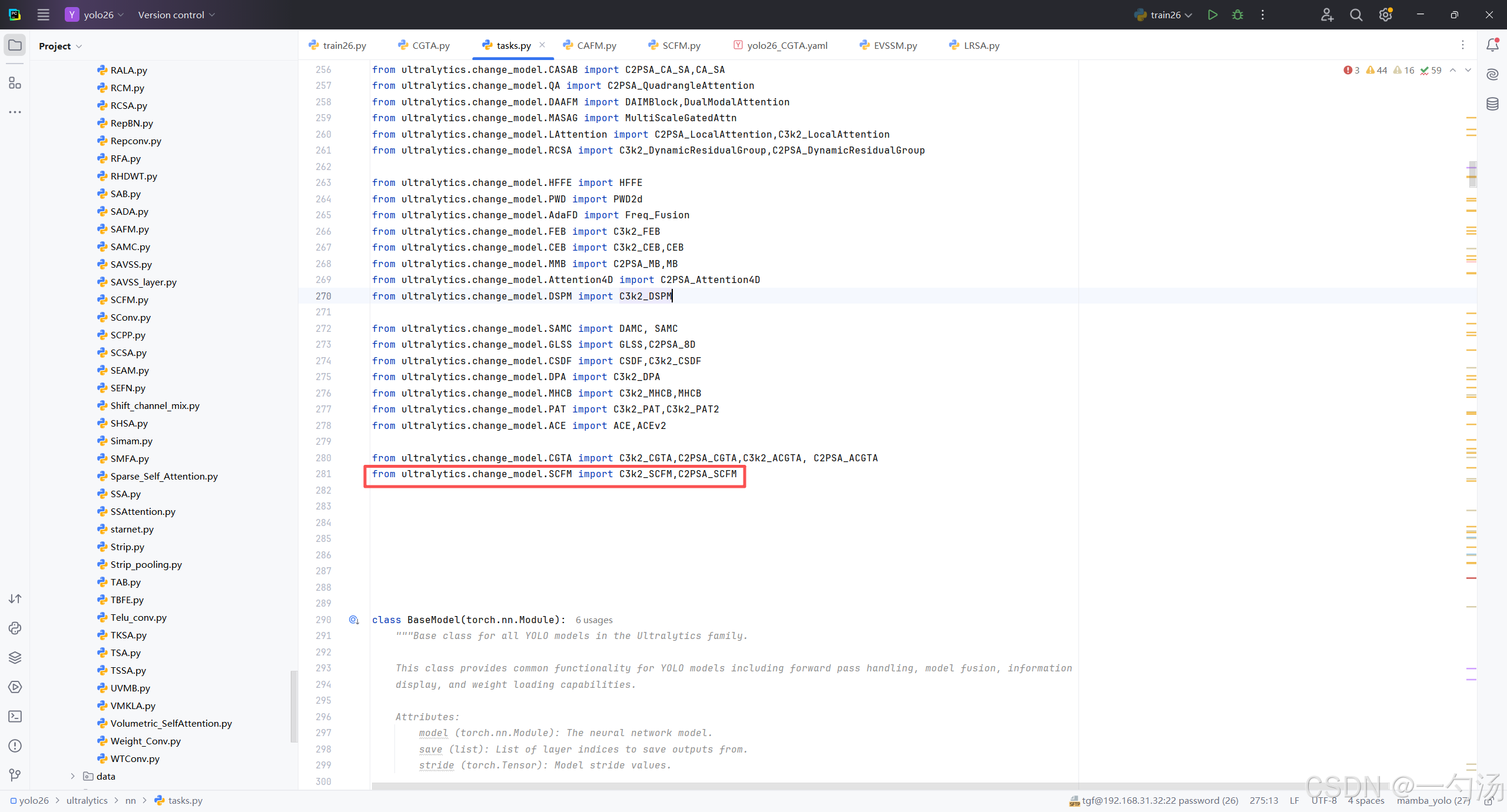Open Python Packages layers icon
Image resolution: width=1507 pixels, height=812 pixels.
click(15, 657)
